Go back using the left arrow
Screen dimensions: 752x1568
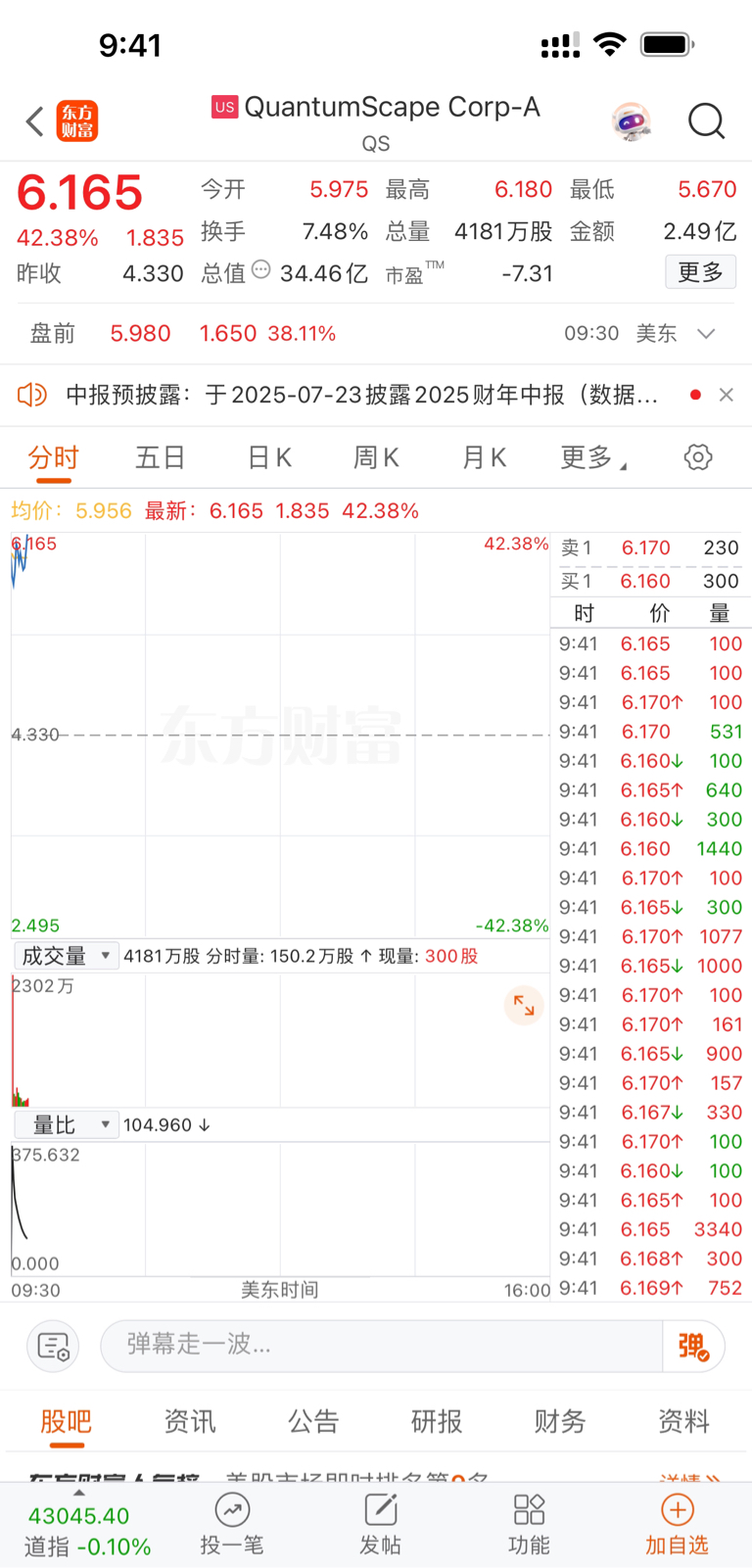point(35,121)
